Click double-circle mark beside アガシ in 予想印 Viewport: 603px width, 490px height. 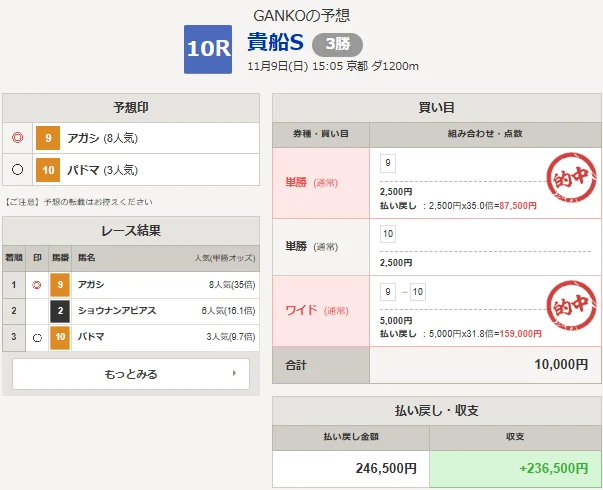coord(17,138)
